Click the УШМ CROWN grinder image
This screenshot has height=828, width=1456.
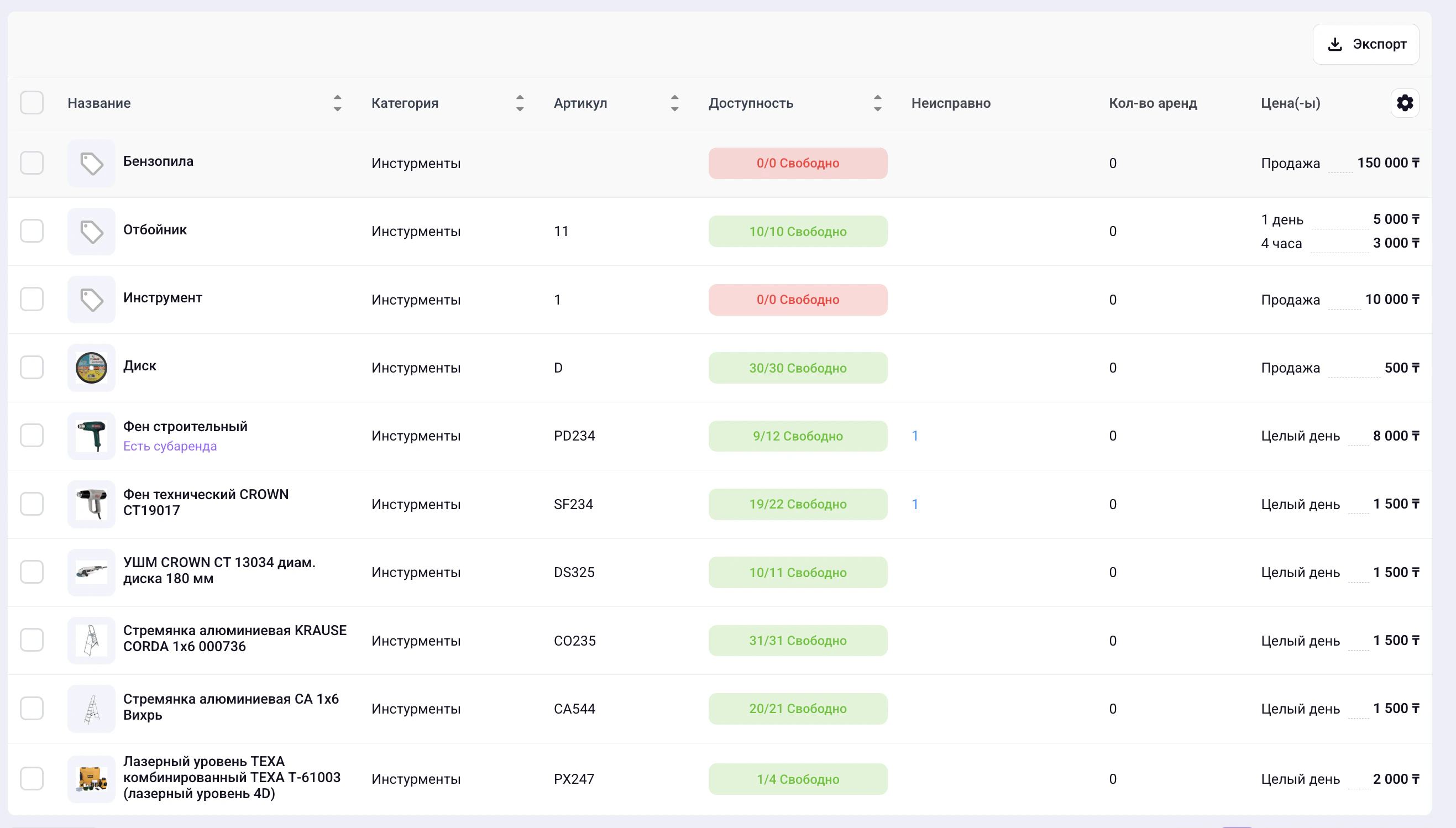(92, 572)
